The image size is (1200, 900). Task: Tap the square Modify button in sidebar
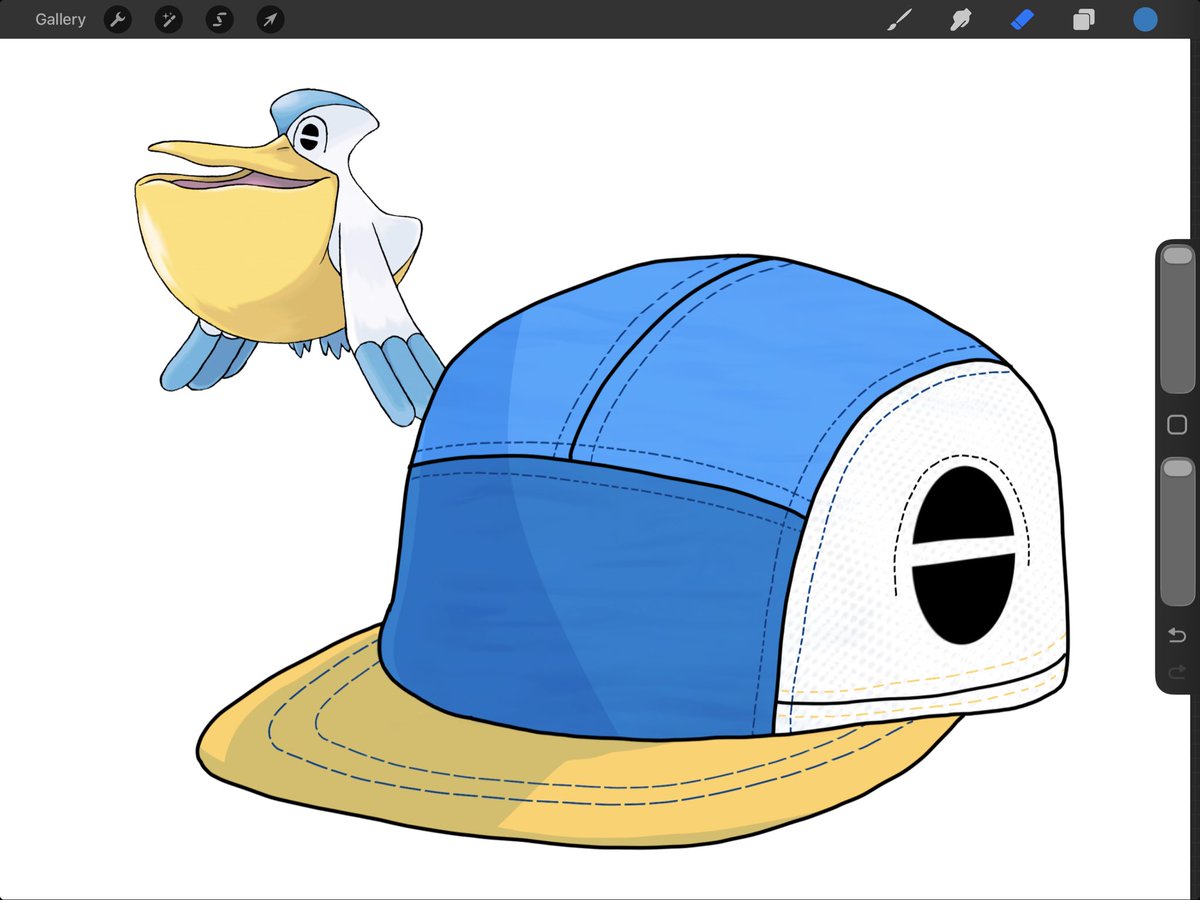pos(1177,426)
